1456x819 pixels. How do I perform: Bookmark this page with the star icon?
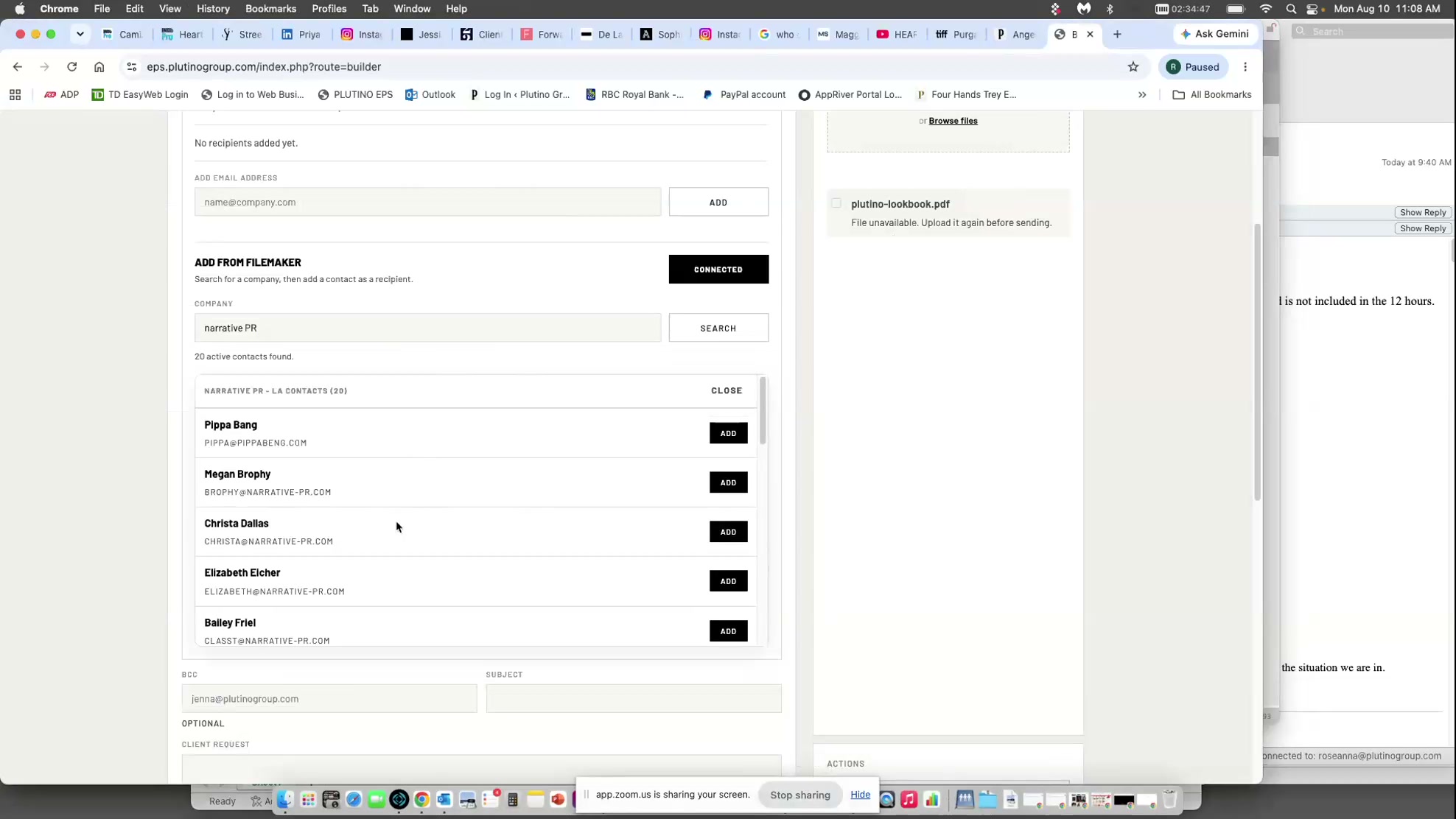(x=1133, y=67)
